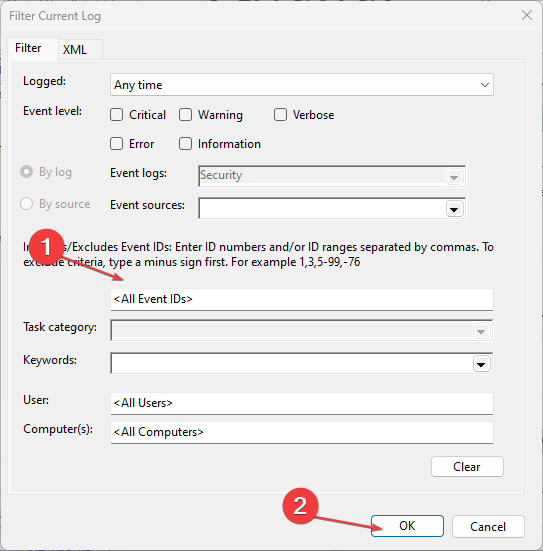Enable the Warning event level checkbox
The image size is (543, 551).
pyautogui.click(x=185, y=115)
